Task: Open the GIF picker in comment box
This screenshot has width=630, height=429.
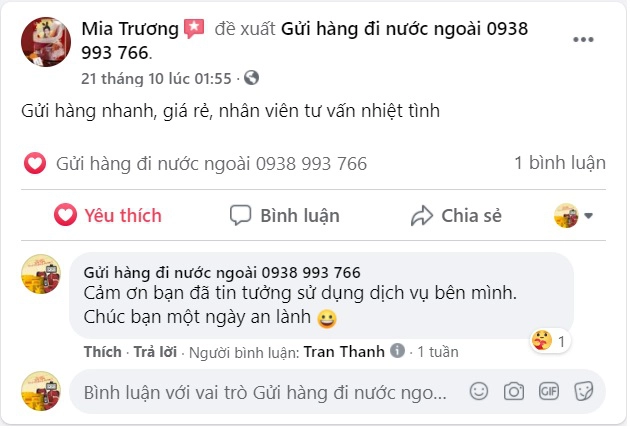Action: (549, 391)
